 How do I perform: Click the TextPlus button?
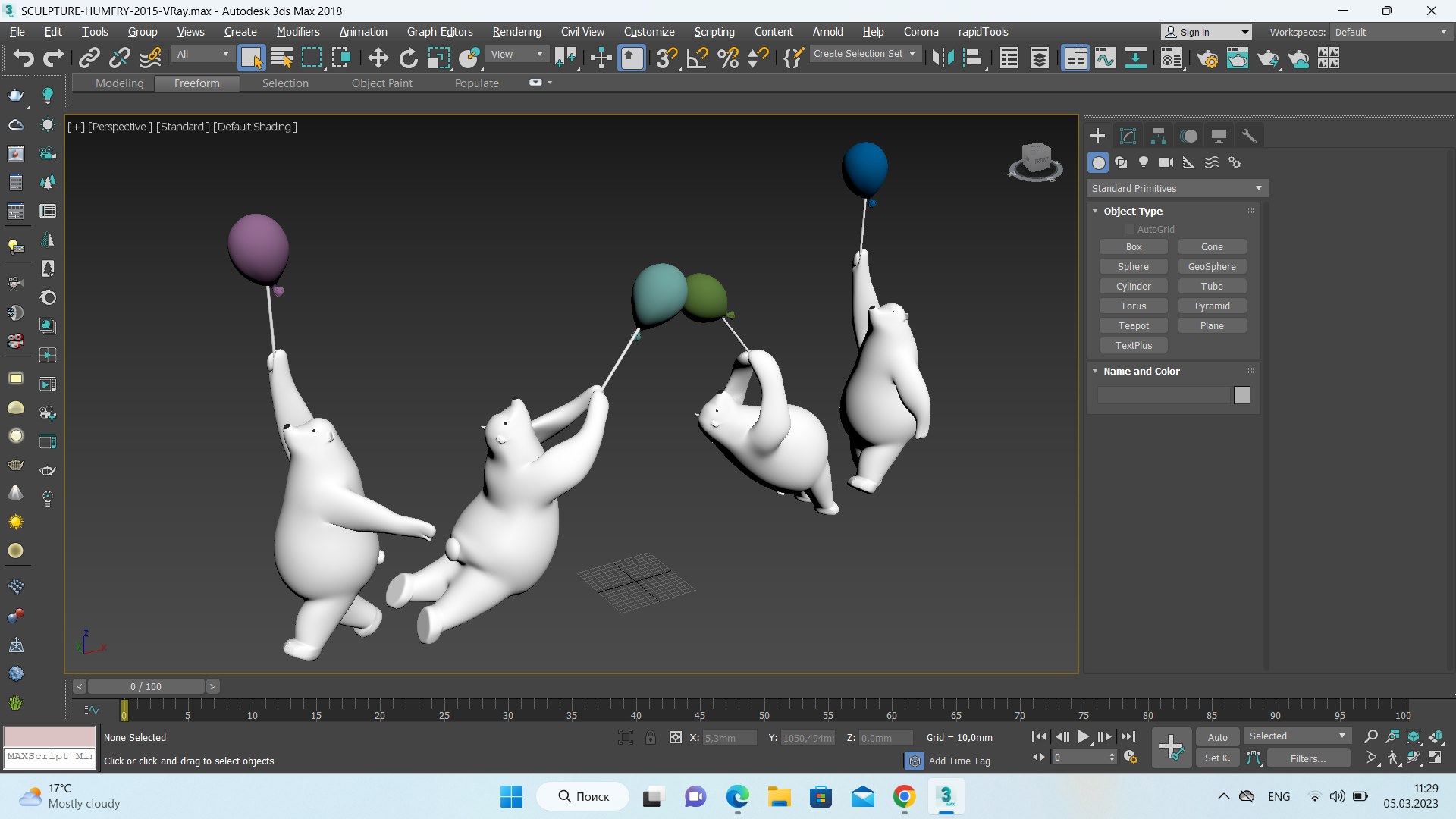click(x=1134, y=346)
